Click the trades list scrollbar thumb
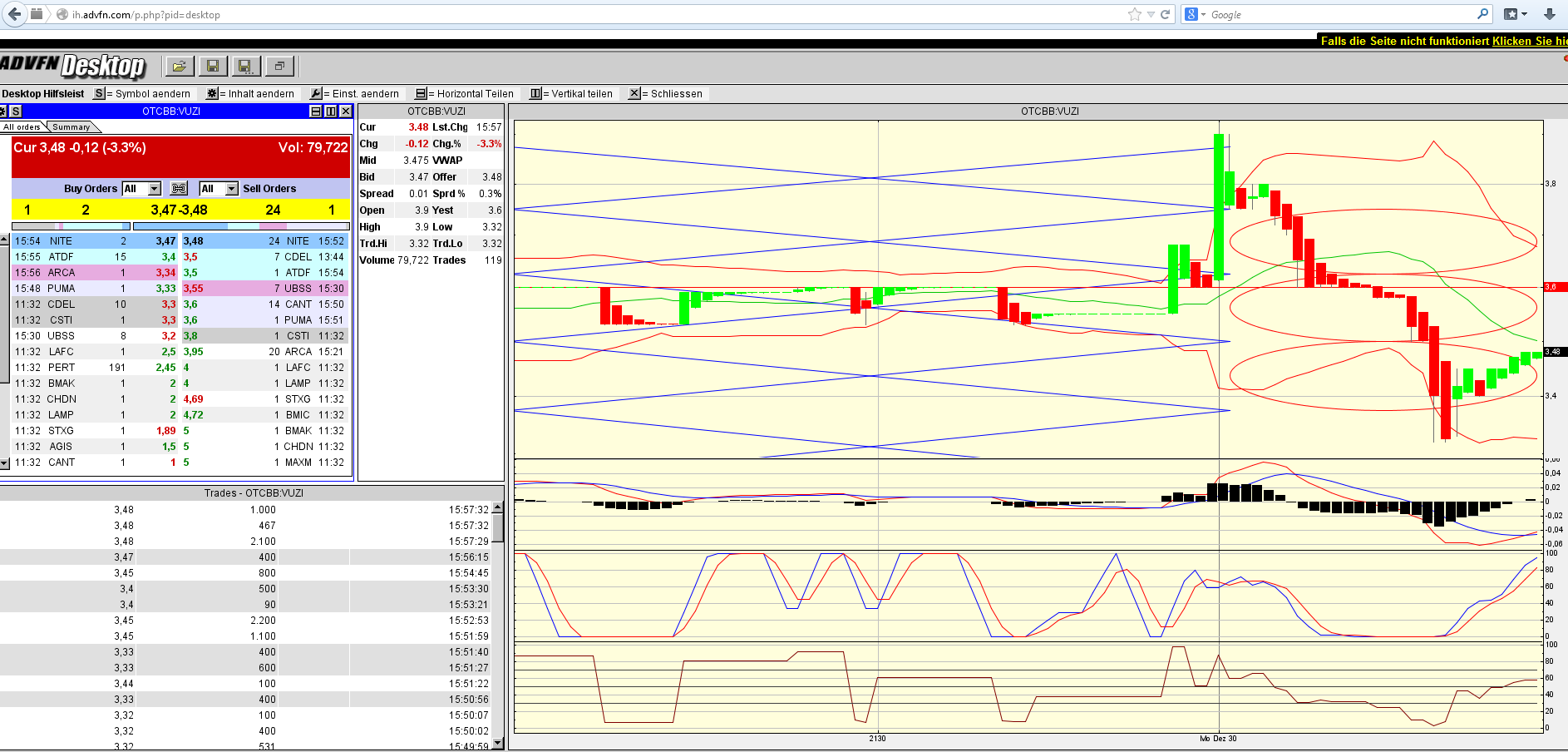 click(x=498, y=527)
